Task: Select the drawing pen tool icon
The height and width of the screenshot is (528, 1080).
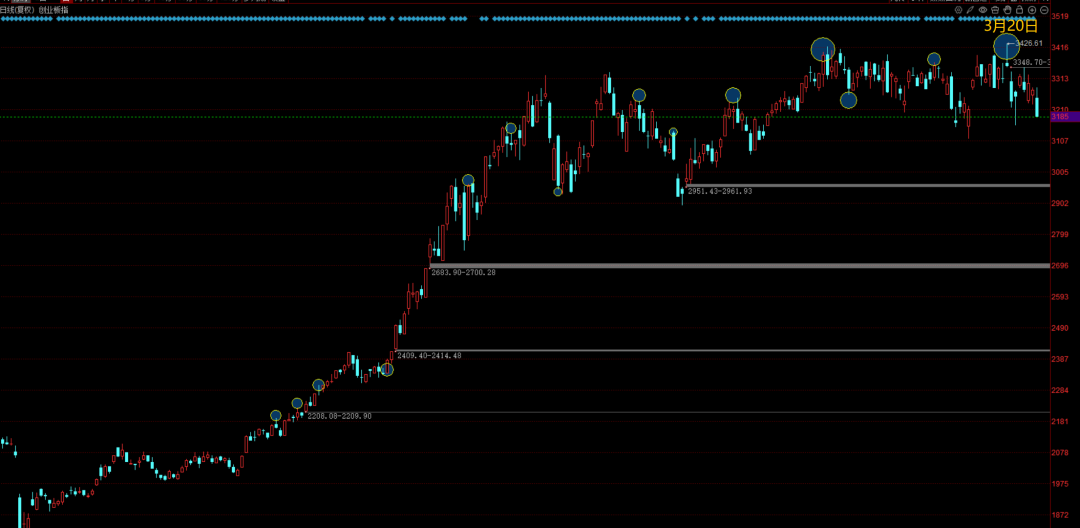Action: pyautogui.click(x=970, y=10)
